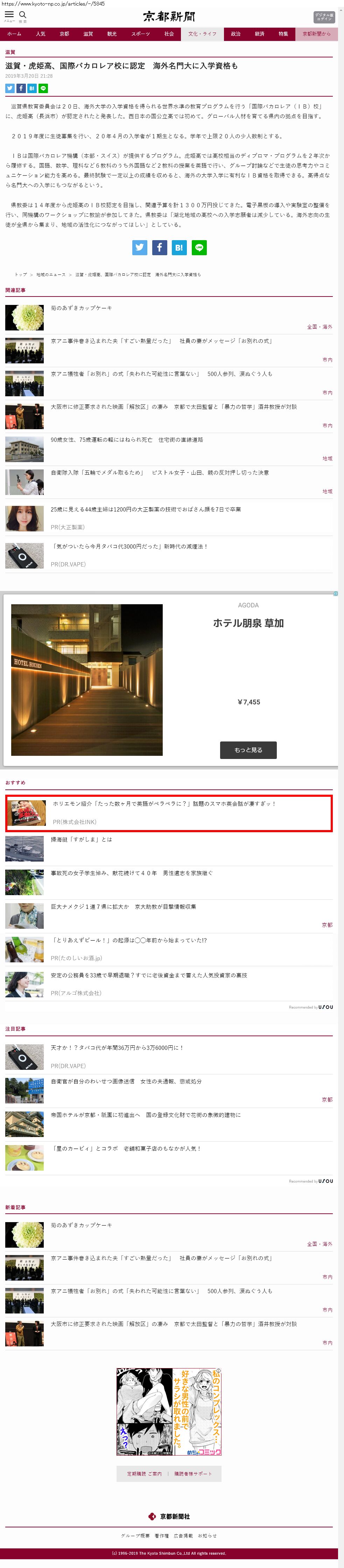
Task: Click 地域のニュース breadcrumb link
Action: point(50,274)
